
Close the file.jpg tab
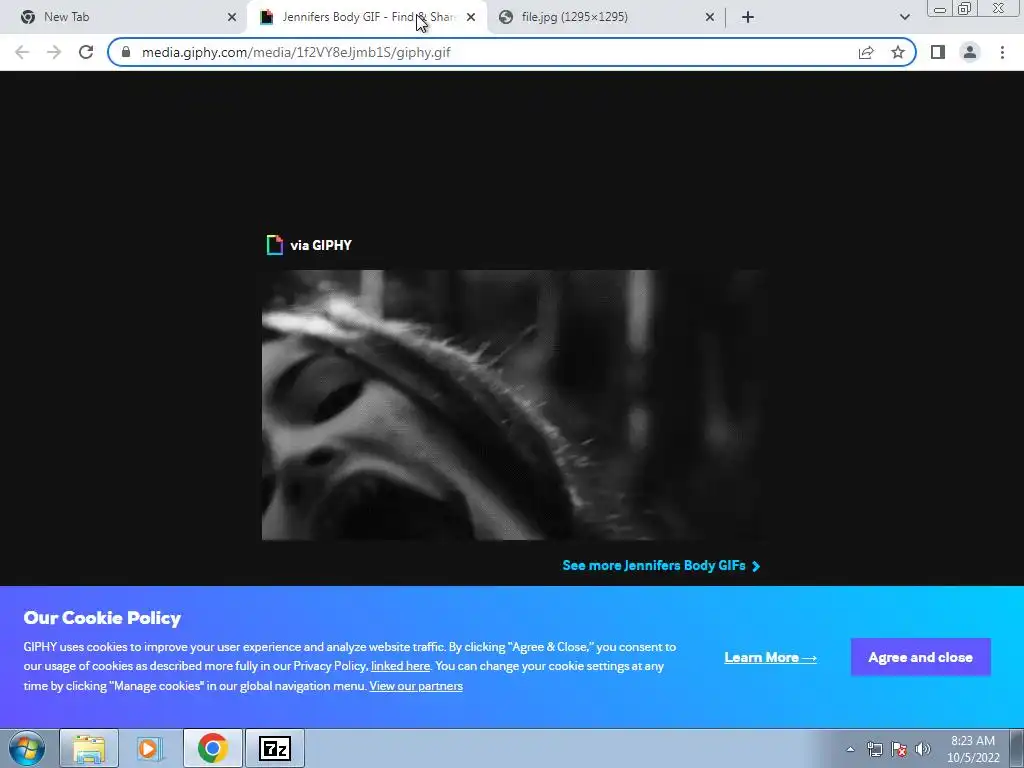[x=710, y=17]
